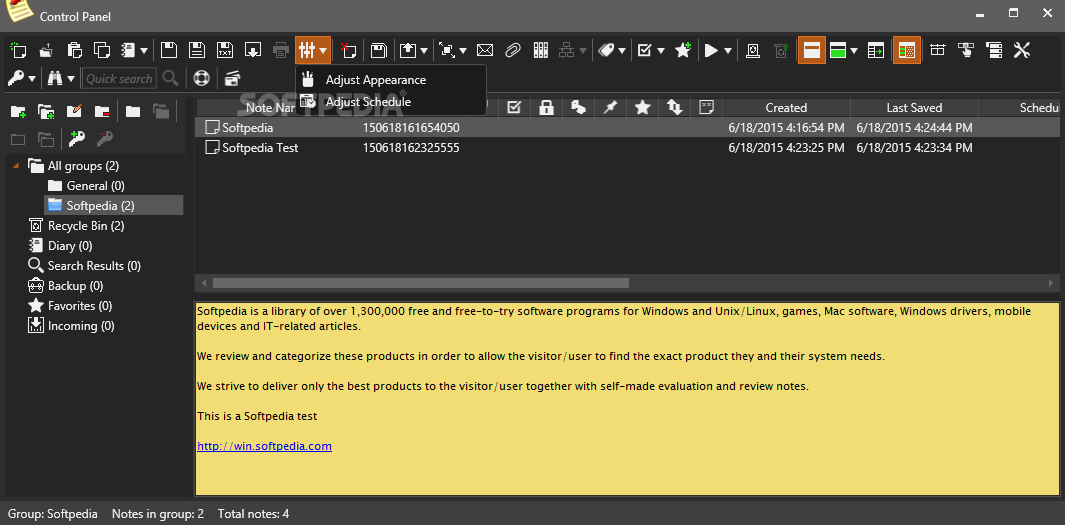Viewport: 1065px width, 525px height.
Task: Select the Softpedia Test note row
Action: [626, 147]
